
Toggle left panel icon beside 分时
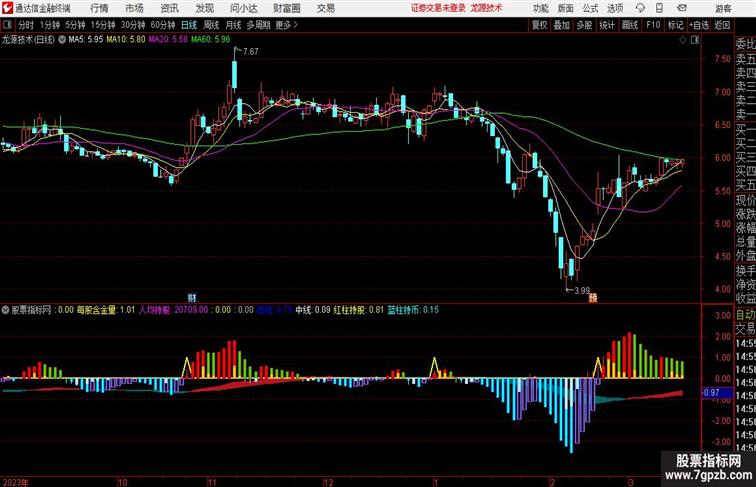coord(7,25)
